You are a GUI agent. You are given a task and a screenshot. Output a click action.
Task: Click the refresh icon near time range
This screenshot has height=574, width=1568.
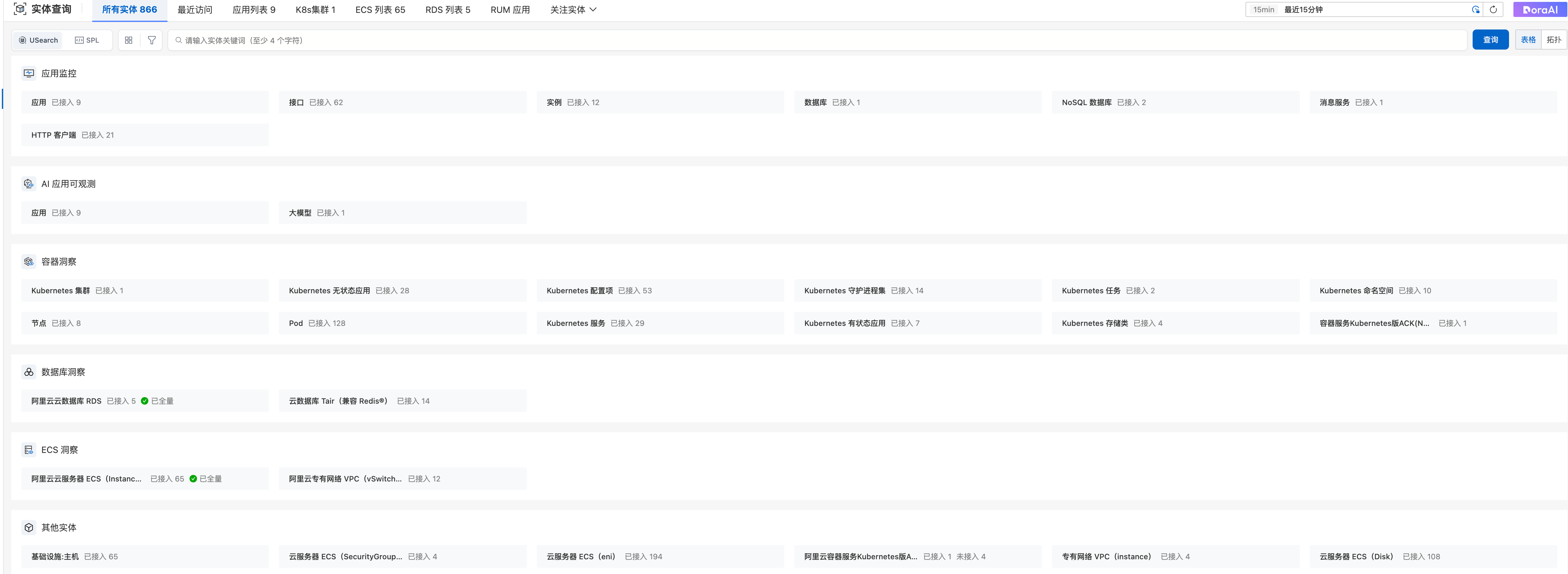coord(1492,10)
